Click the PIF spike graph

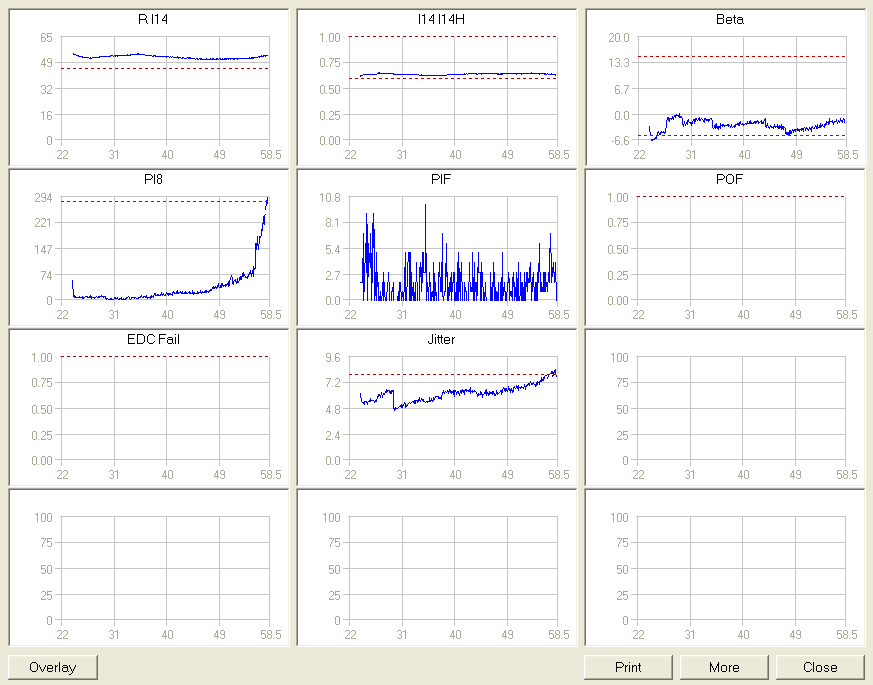(453, 250)
